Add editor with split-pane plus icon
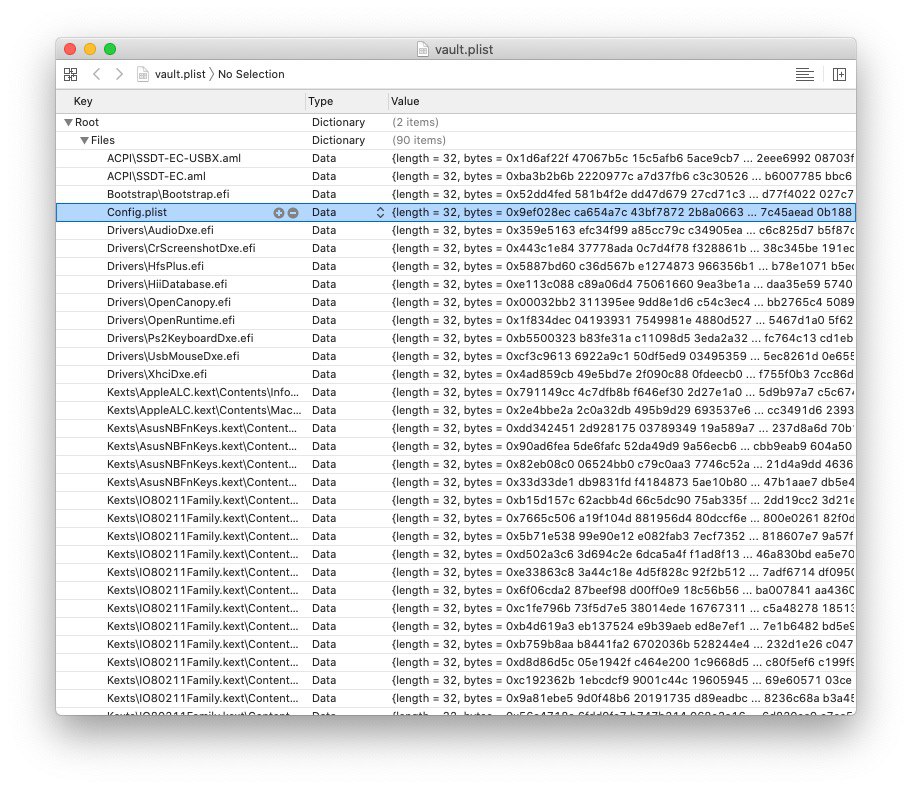Image resolution: width=912 pixels, height=789 pixels. (839, 74)
